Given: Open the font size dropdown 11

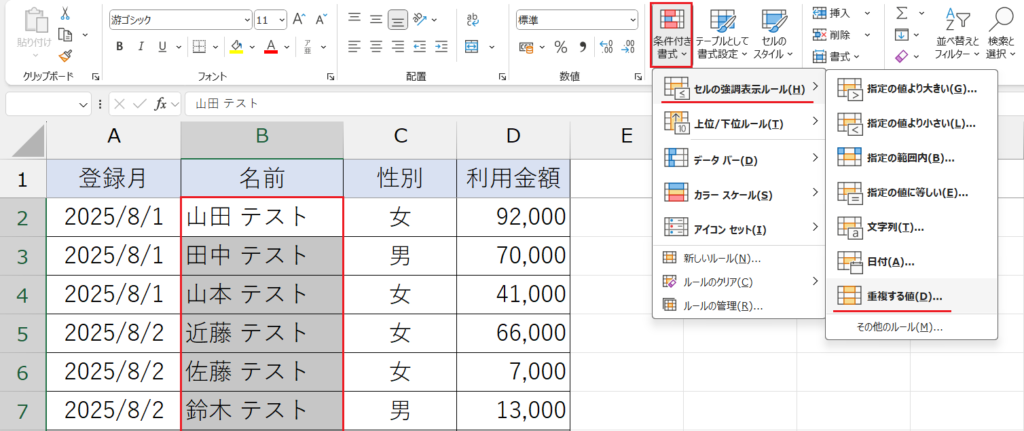Looking at the screenshot, I should [281, 20].
